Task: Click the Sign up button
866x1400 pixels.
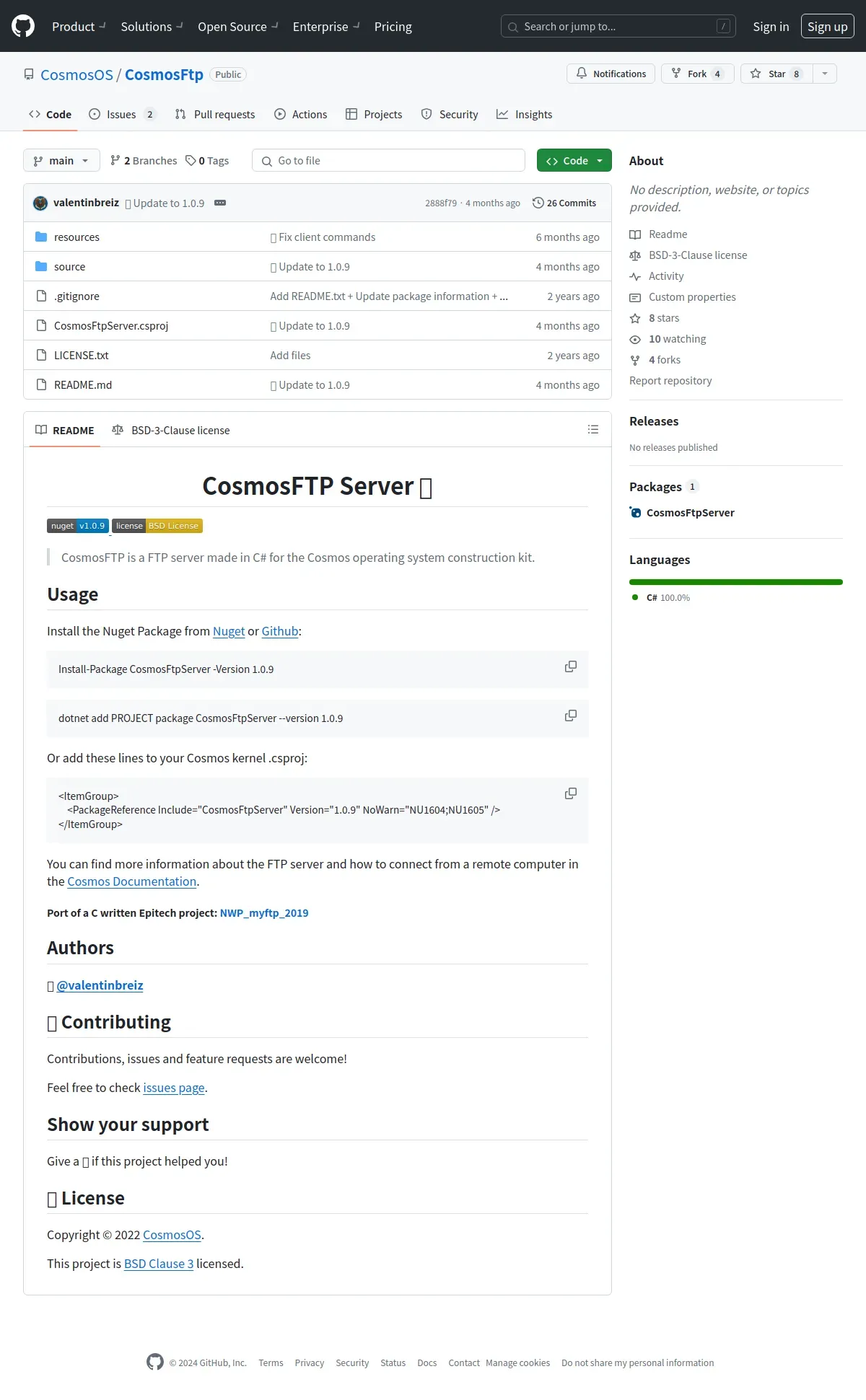Action: (828, 27)
